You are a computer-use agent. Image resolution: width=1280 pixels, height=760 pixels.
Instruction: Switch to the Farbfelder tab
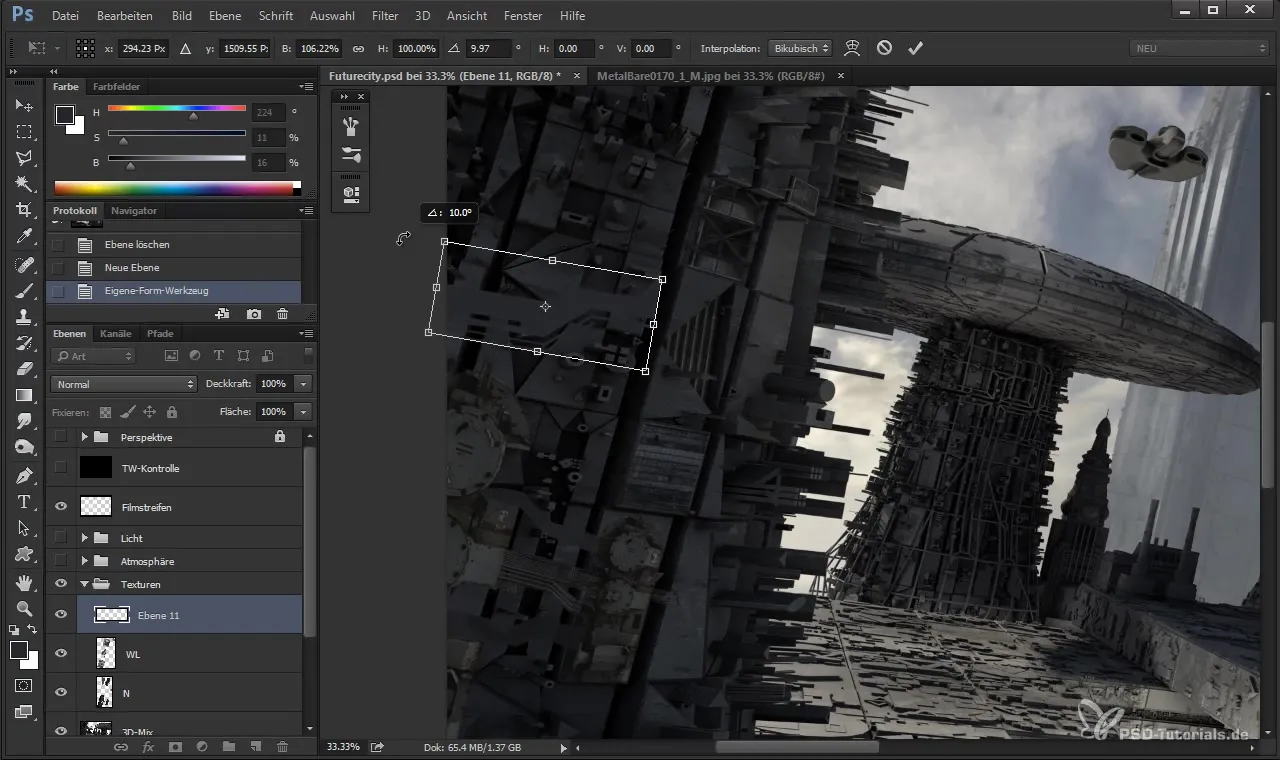coord(117,87)
